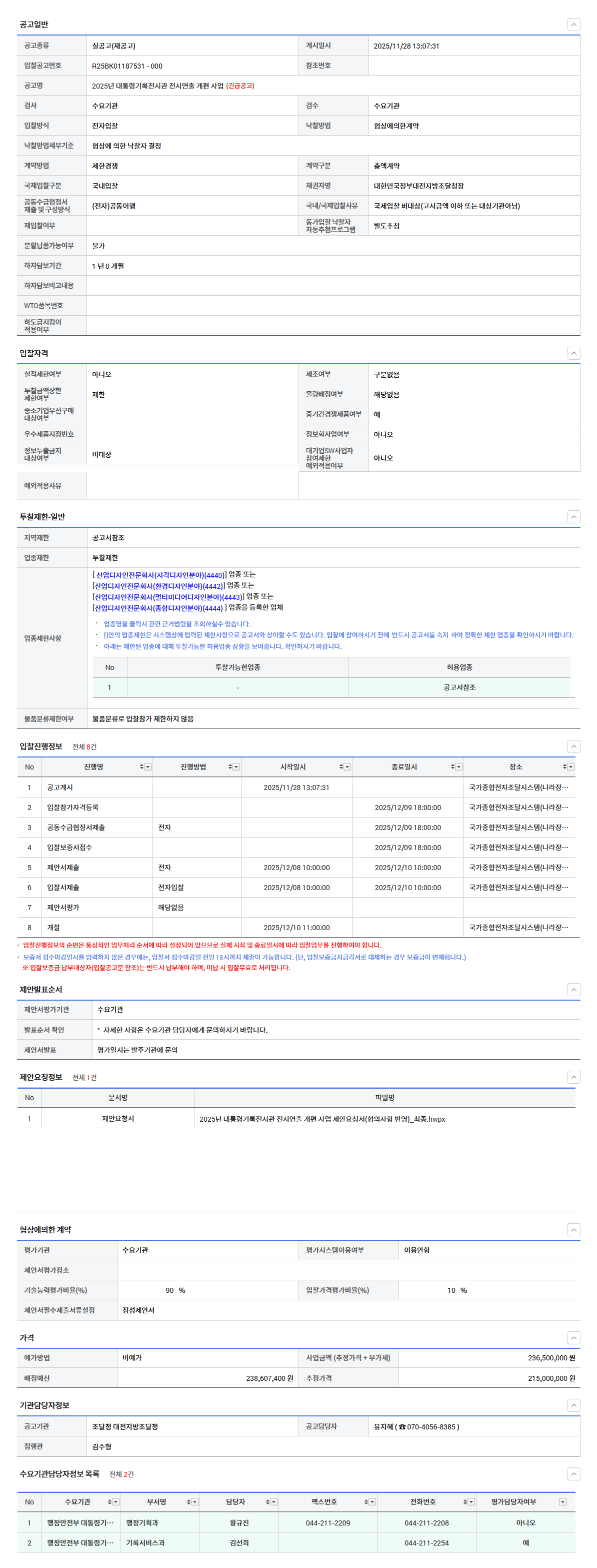Click sort arrows in 진행명 column header
The height and width of the screenshot is (1568, 597).
click(141, 767)
